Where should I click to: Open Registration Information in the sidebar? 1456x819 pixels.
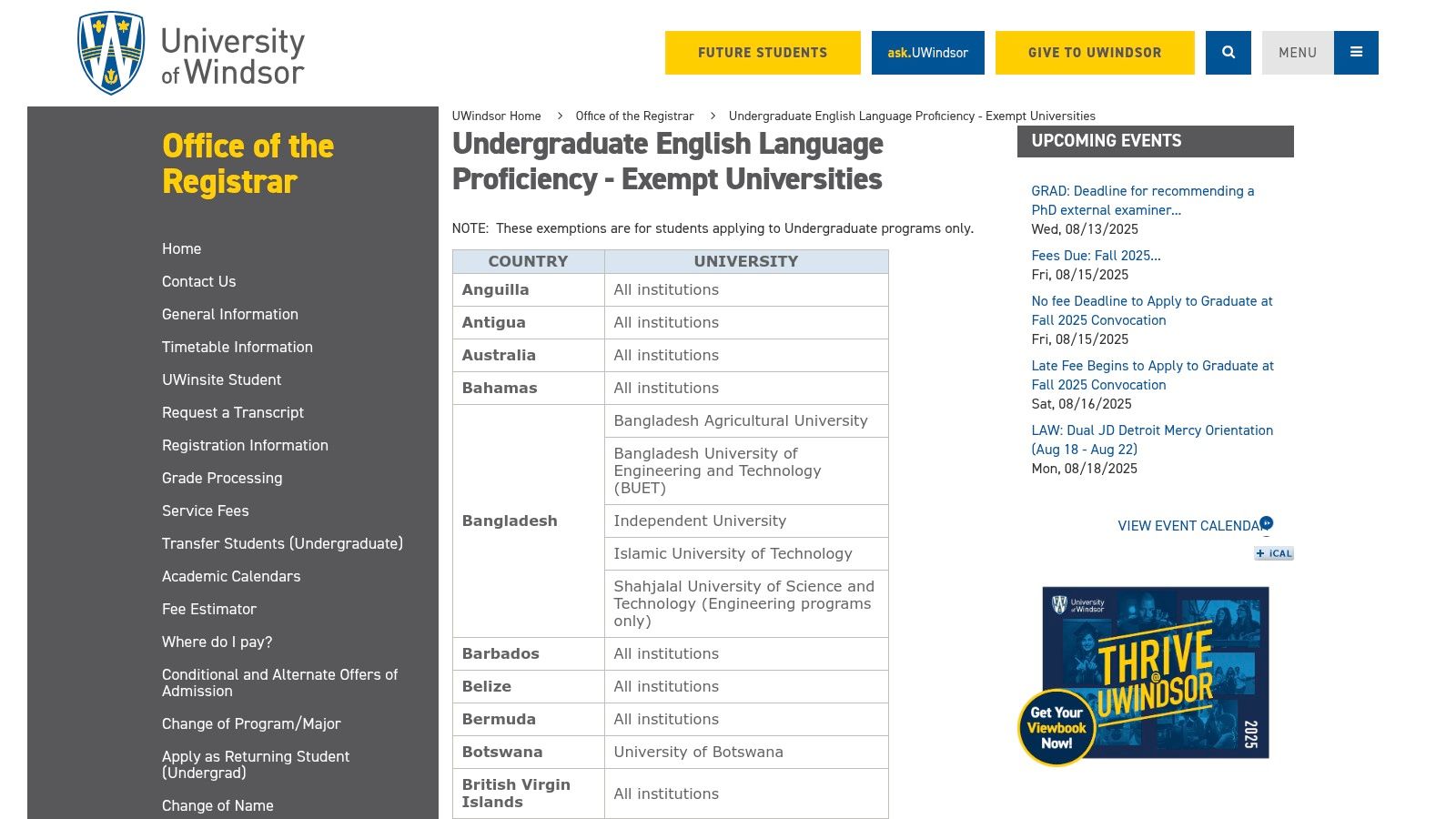click(x=245, y=445)
